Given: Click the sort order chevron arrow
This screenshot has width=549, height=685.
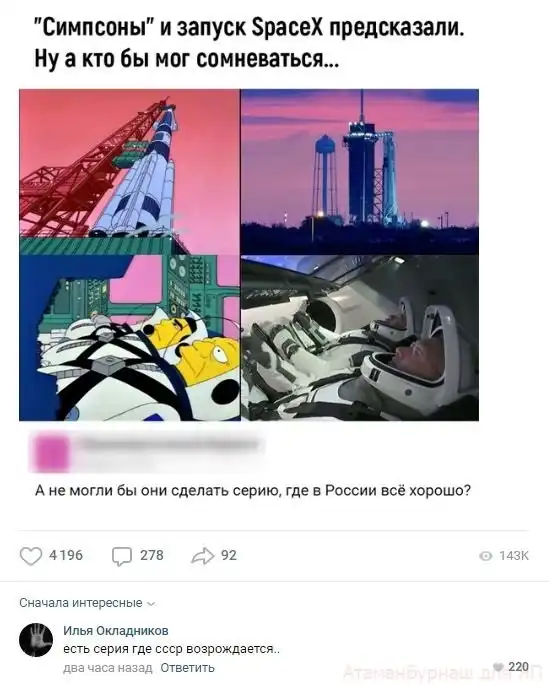Looking at the screenshot, I should (151, 604).
